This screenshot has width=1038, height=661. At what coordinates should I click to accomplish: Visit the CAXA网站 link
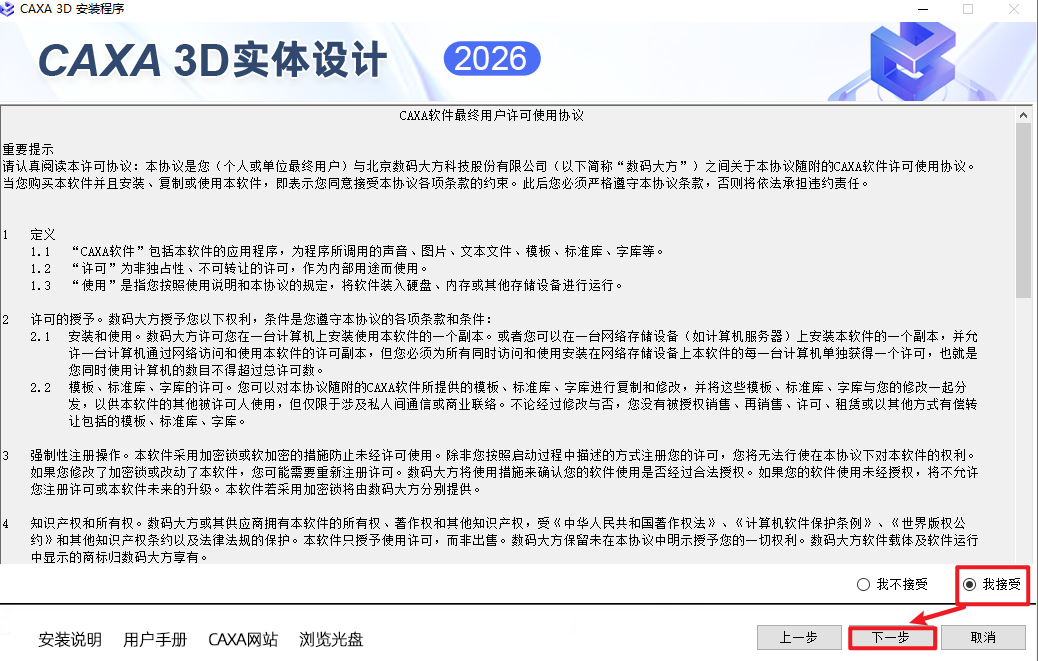coord(243,640)
